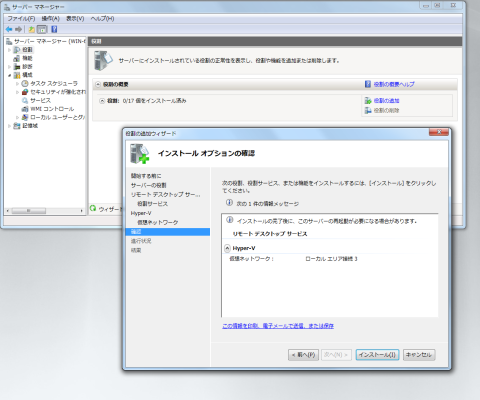
Task: Click the 役割の概要ヘルプ book icon
Action: click(368, 84)
